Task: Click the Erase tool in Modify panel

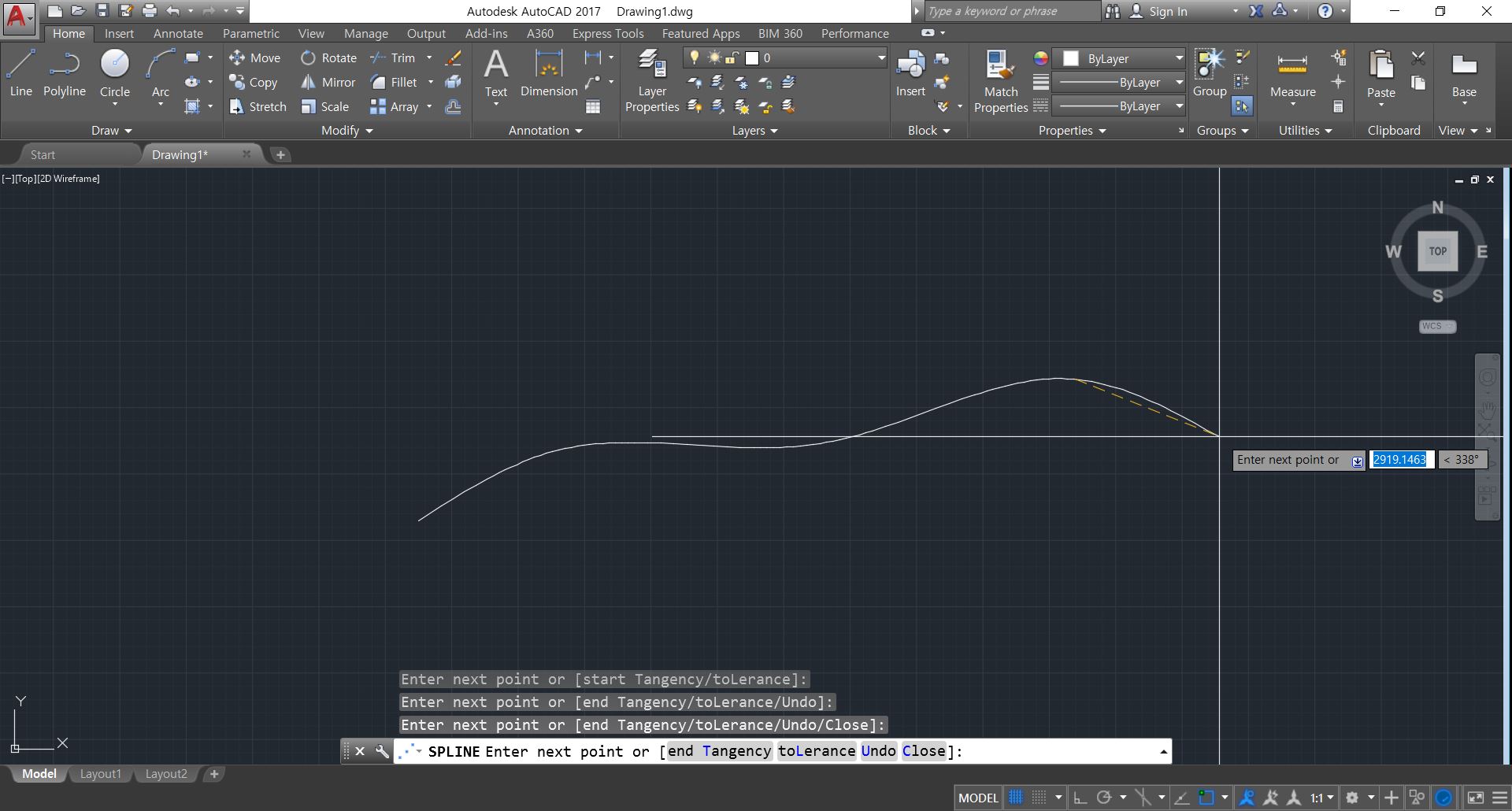Action: pos(453,57)
